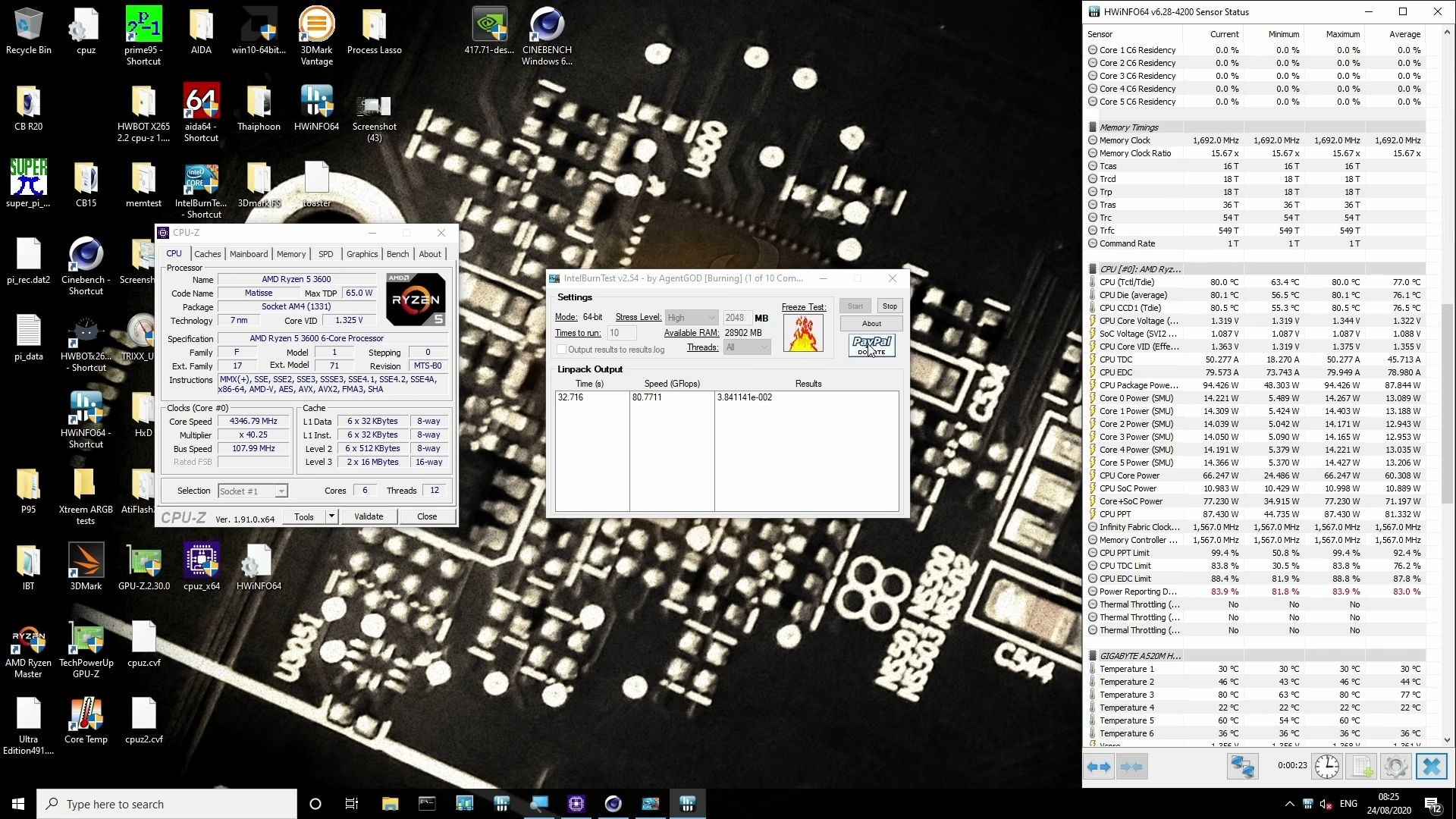Launch cpuz_x64 desktop icon
The width and height of the screenshot is (1456, 819).
point(201,567)
